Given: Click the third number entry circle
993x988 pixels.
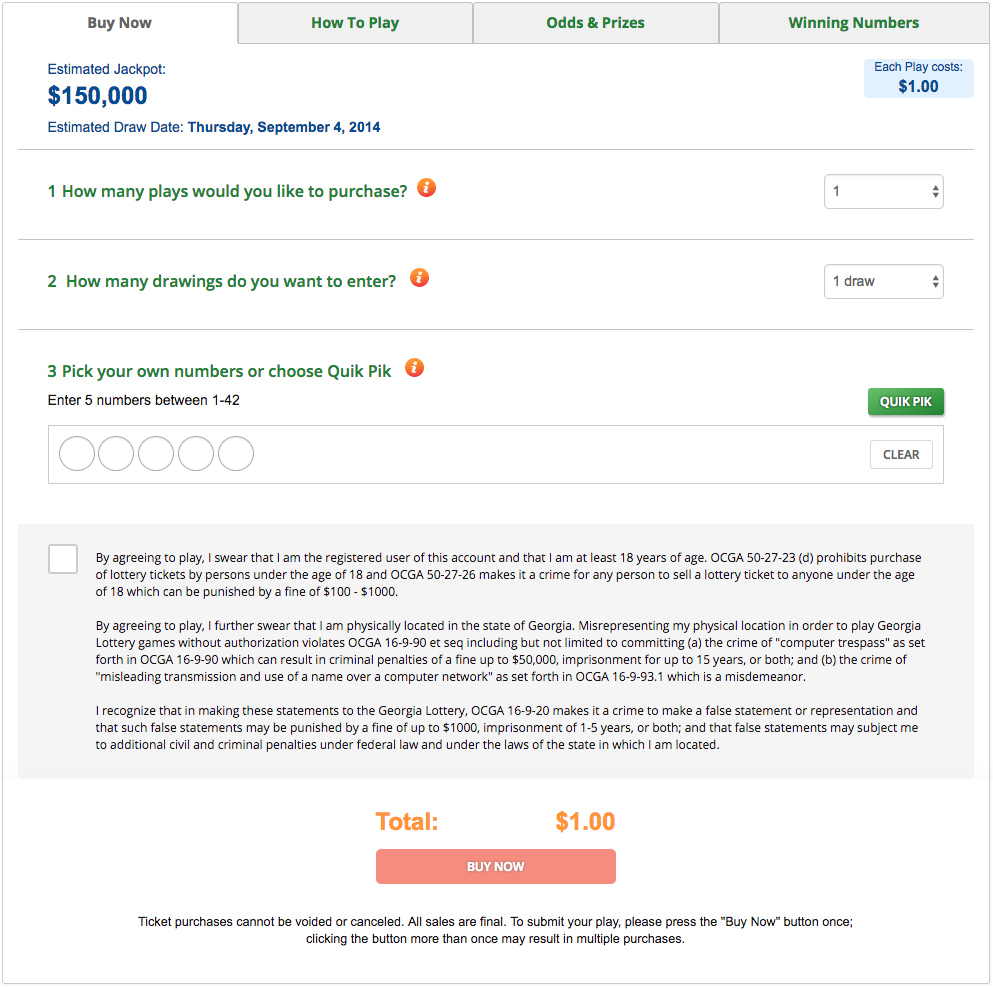Looking at the screenshot, I should click(x=156, y=454).
